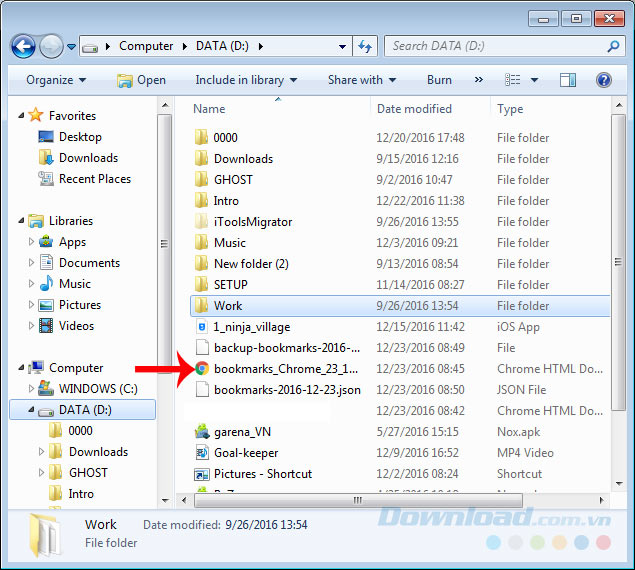Select backup-bookmarks-2016 file icon

pos(202,348)
